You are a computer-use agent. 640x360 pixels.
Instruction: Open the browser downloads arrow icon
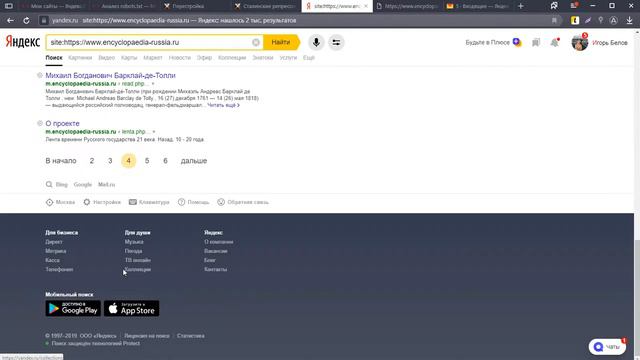point(629,20)
